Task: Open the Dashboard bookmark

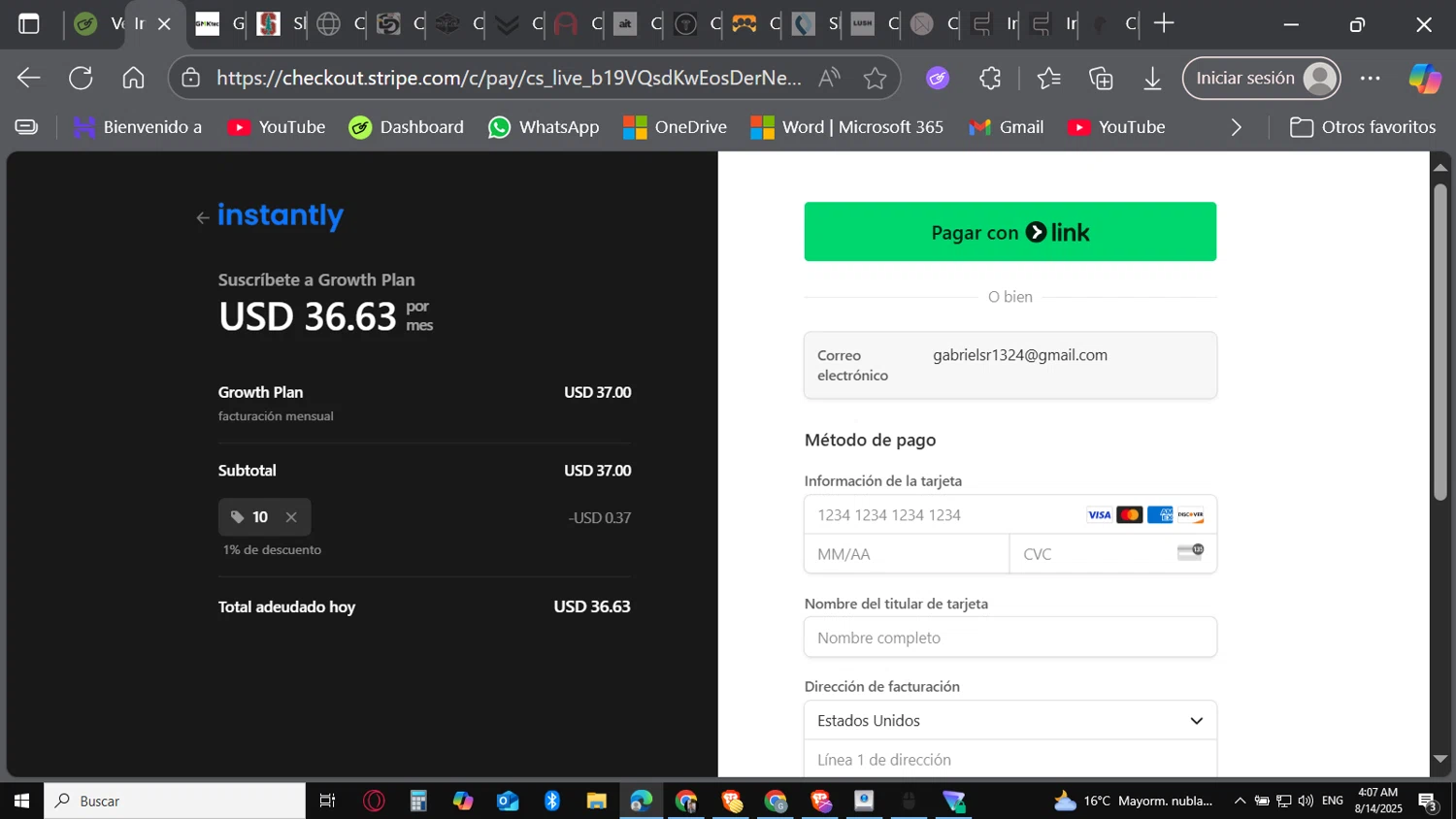Action: click(x=406, y=127)
